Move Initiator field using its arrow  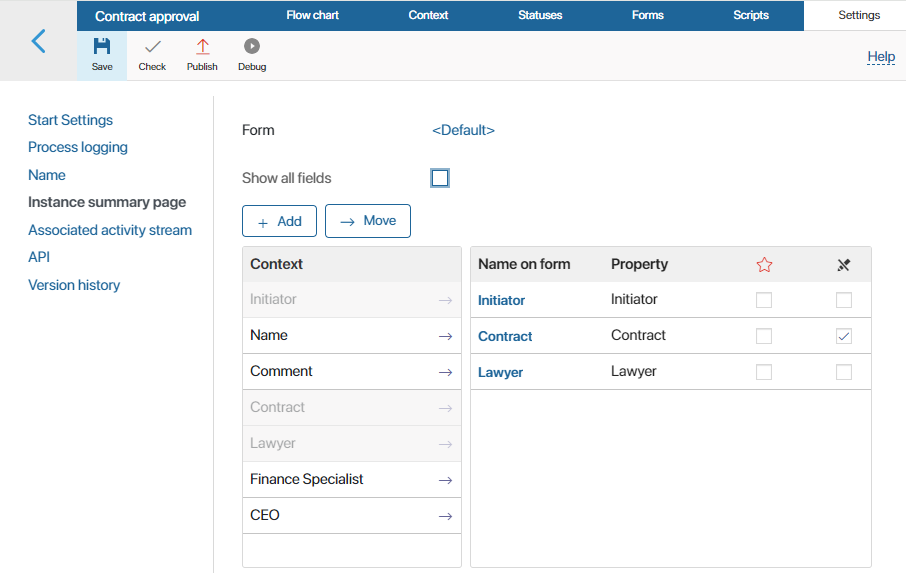[x=445, y=300]
